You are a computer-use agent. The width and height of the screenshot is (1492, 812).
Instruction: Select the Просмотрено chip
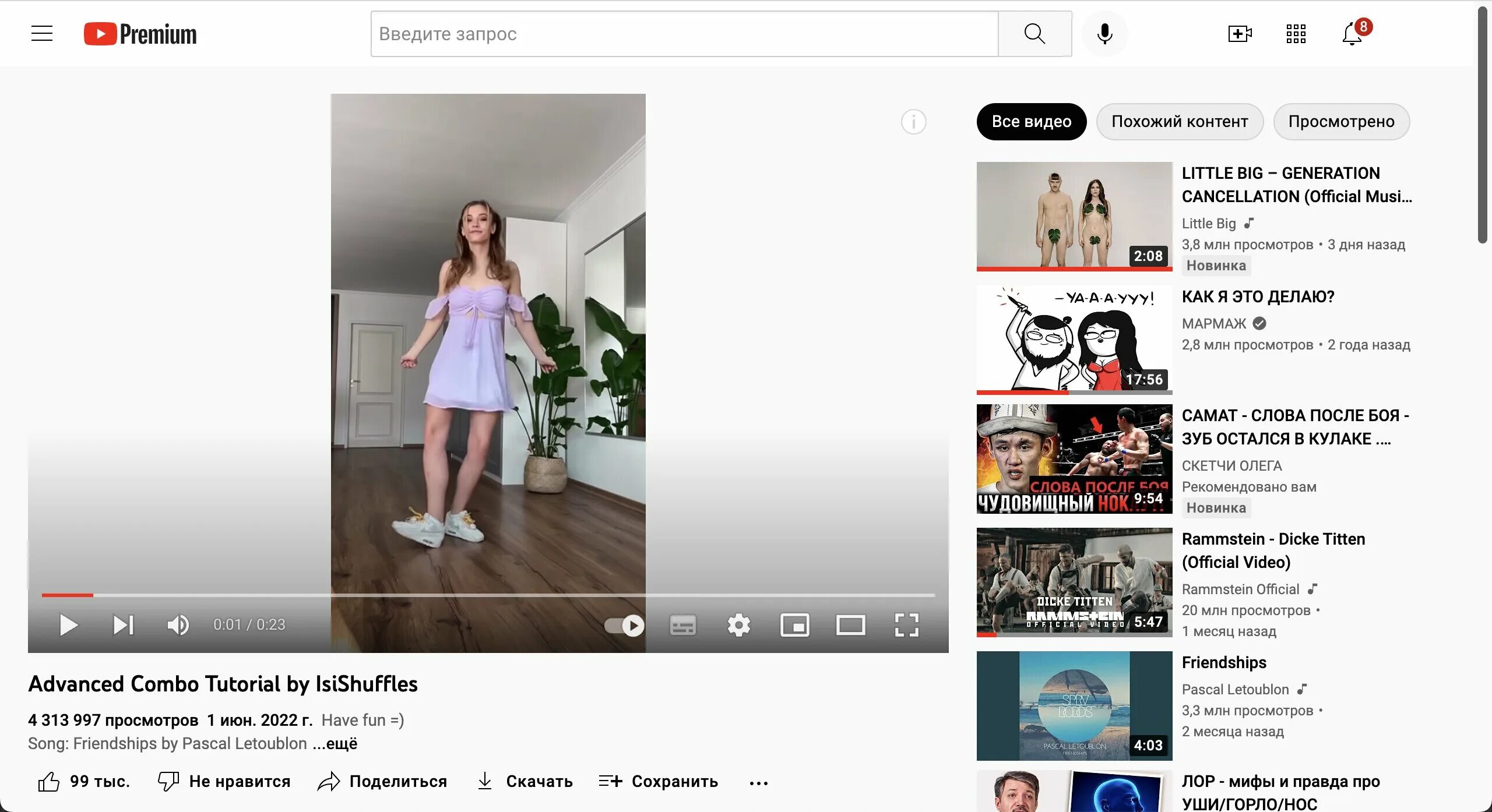click(1341, 122)
